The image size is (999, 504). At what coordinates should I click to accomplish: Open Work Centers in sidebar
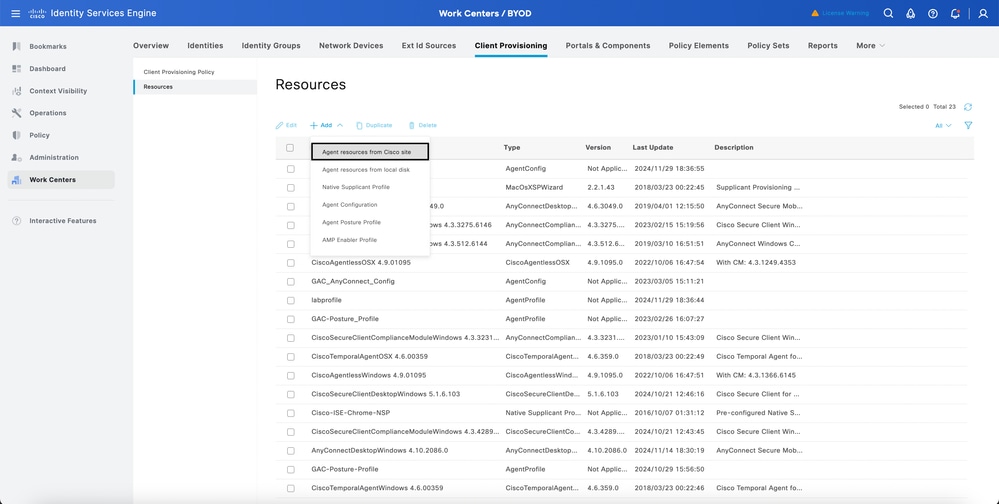(61, 180)
